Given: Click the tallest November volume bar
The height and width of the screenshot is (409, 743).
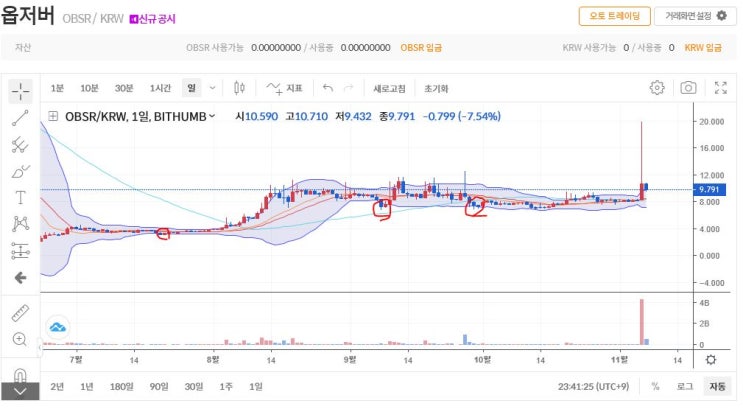Looking at the screenshot, I should pos(642,322).
